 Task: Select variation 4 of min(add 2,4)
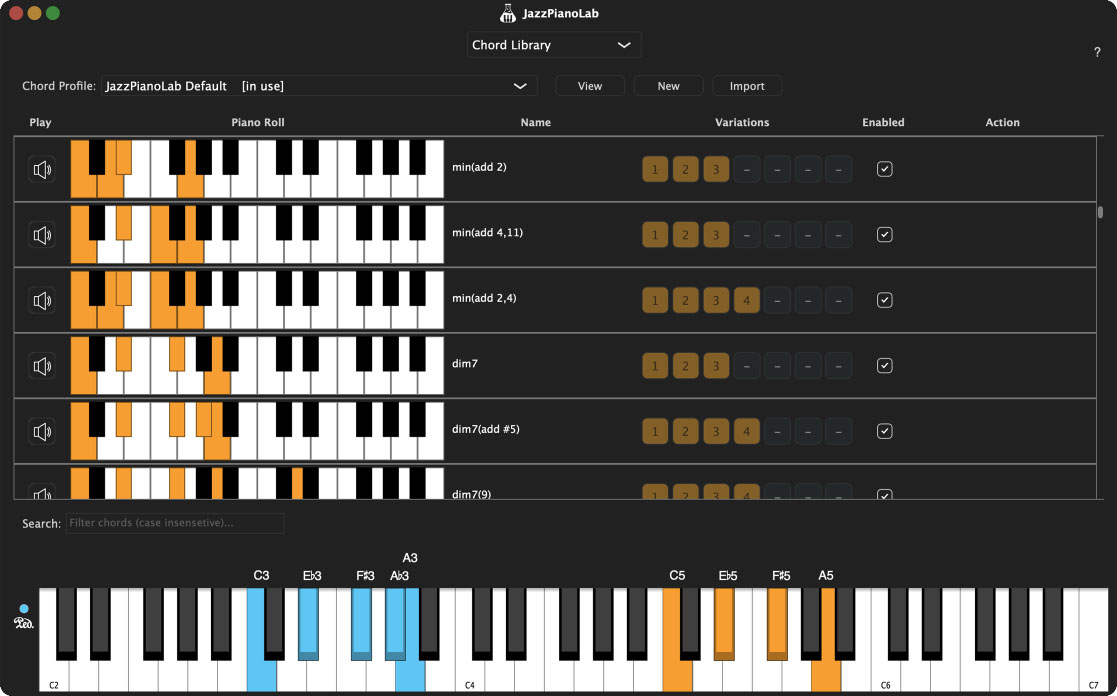coord(747,300)
